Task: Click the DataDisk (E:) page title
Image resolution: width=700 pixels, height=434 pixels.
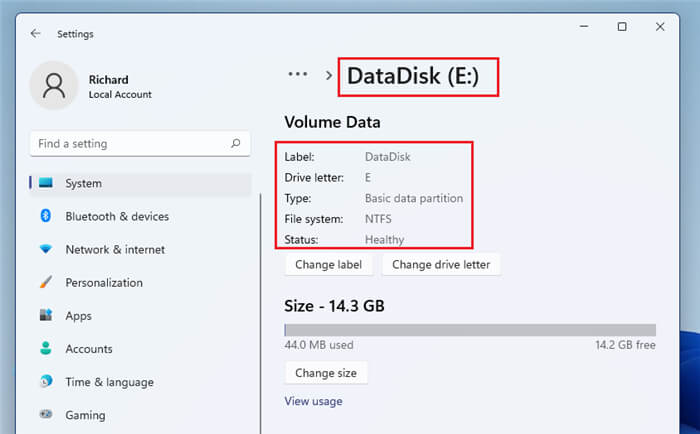Action: [x=413, y=75]
